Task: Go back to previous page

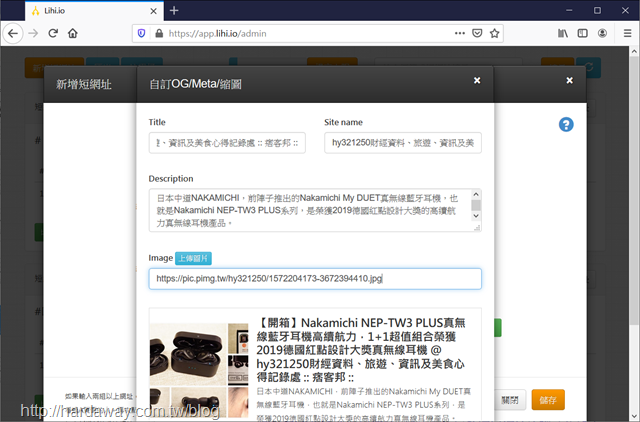Action: tap(13, 33)
